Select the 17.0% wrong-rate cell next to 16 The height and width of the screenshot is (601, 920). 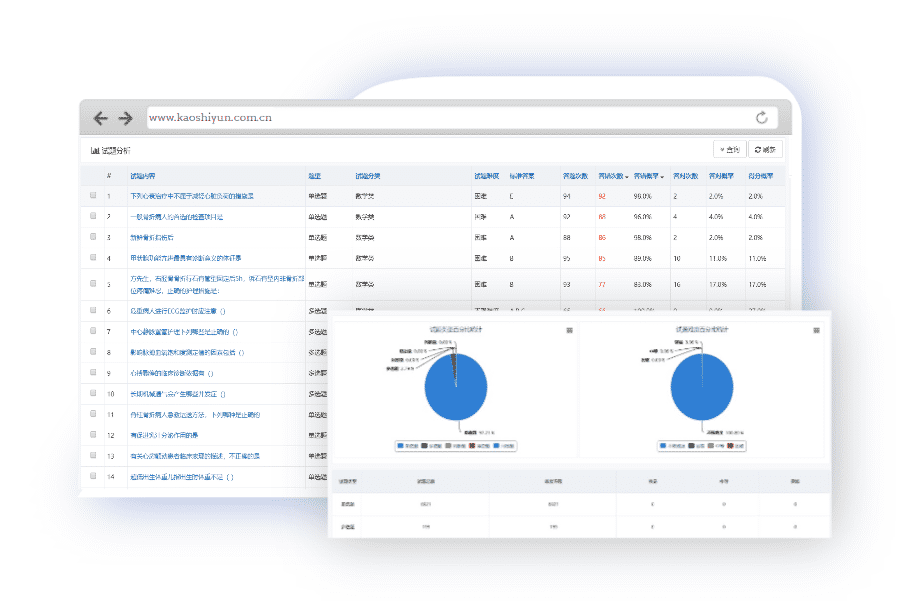[x=718, y=285]
